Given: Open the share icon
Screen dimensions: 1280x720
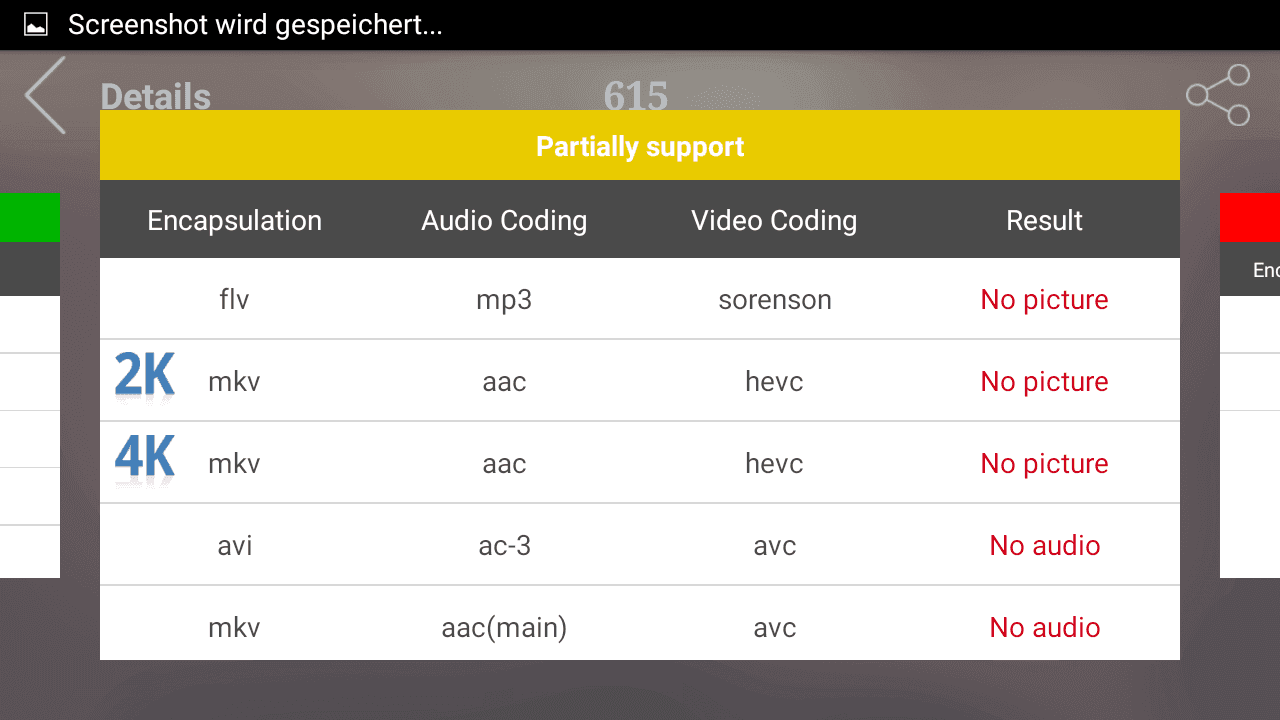Looking at the screenshot, I should tap(1218, 95).
